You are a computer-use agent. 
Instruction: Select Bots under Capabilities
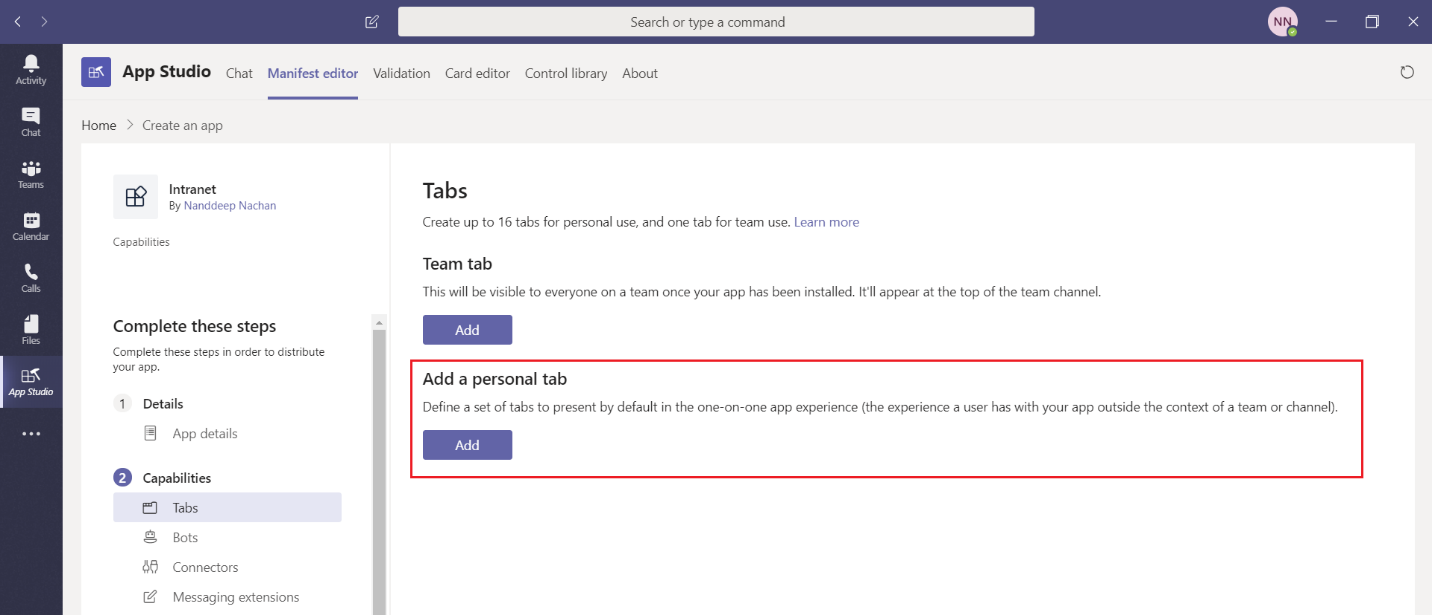pos(185,538)
